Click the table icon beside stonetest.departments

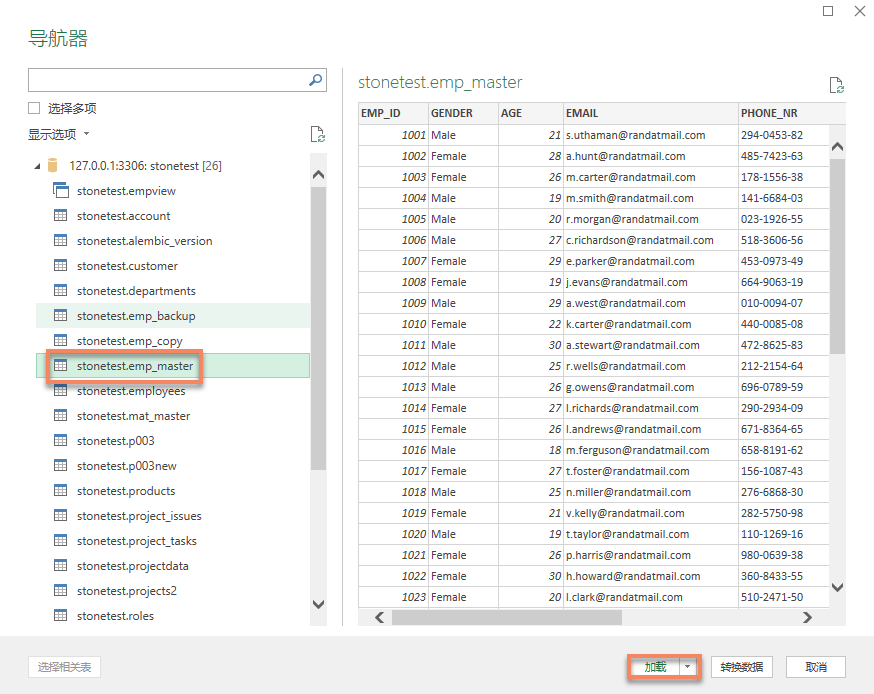[x=62, y=291]
